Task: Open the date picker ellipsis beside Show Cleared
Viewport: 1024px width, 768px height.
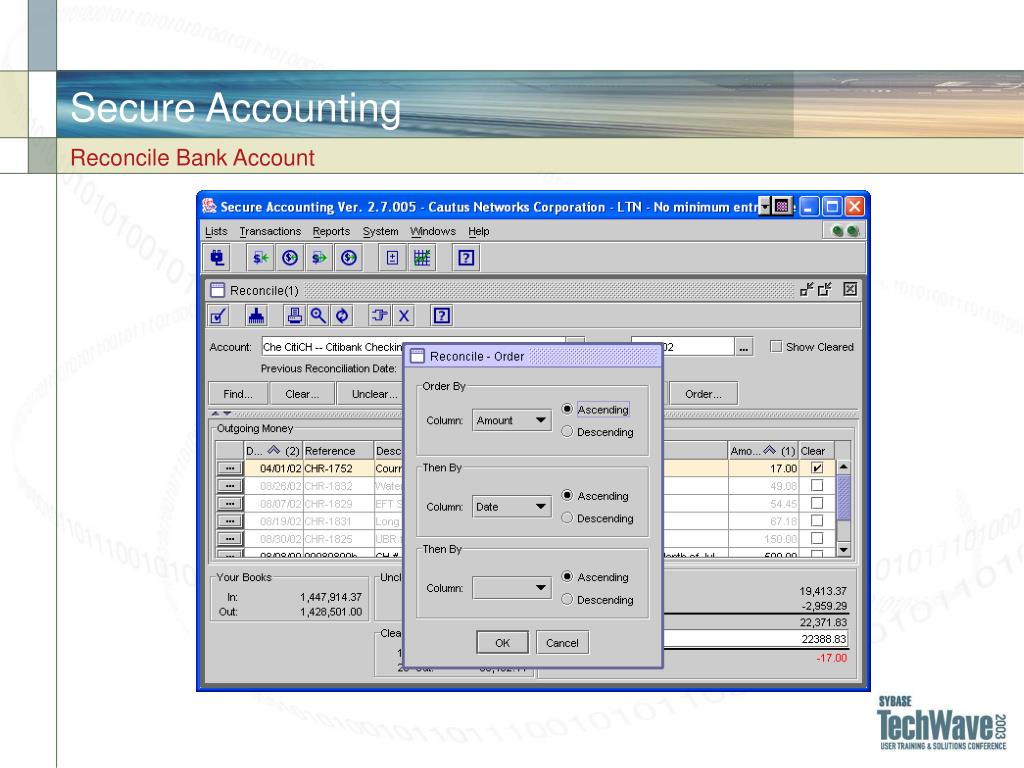Action: coord(743,347)
